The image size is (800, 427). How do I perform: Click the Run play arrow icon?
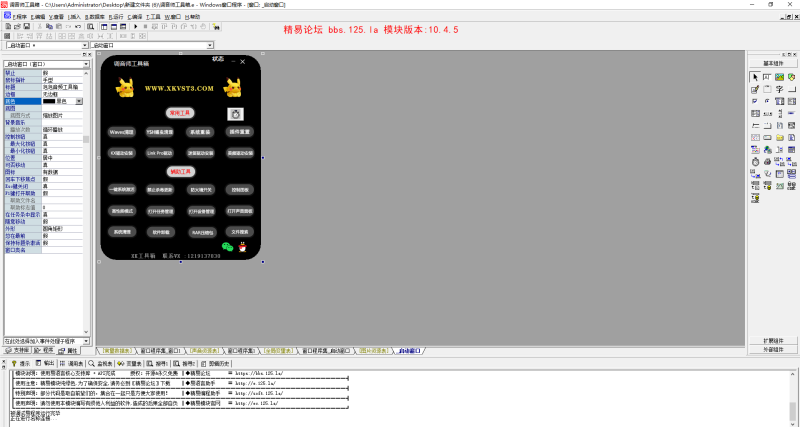tap(136, 27)
